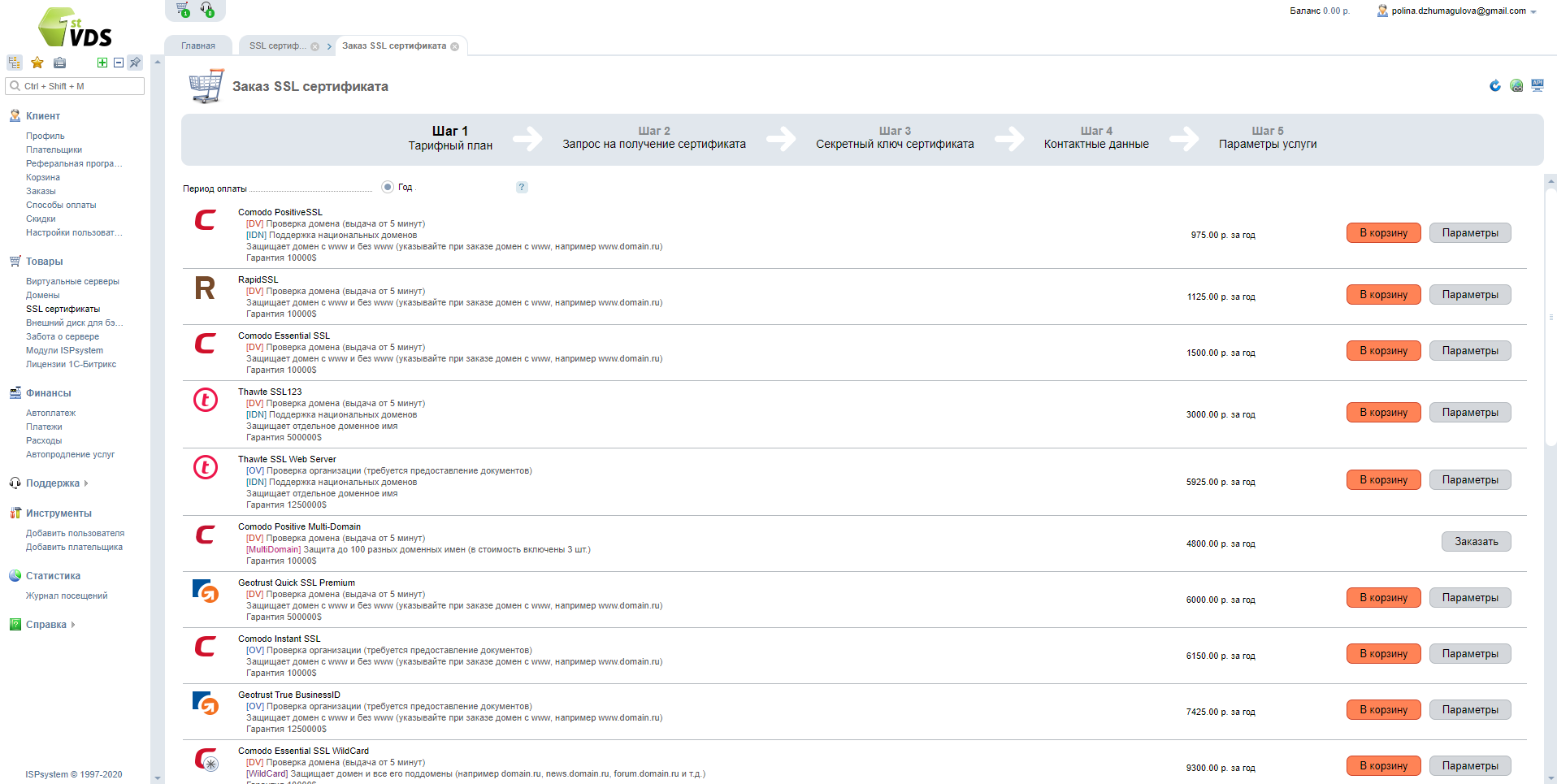Viewport: 1557px width, 784px height.
Task: Open the briefcase icon in sidebar toolbar
Action: (x=59, y=63)
